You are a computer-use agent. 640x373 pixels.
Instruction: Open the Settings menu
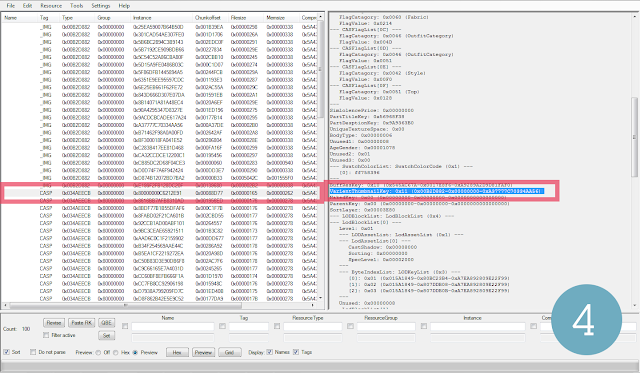coord(100,6)
